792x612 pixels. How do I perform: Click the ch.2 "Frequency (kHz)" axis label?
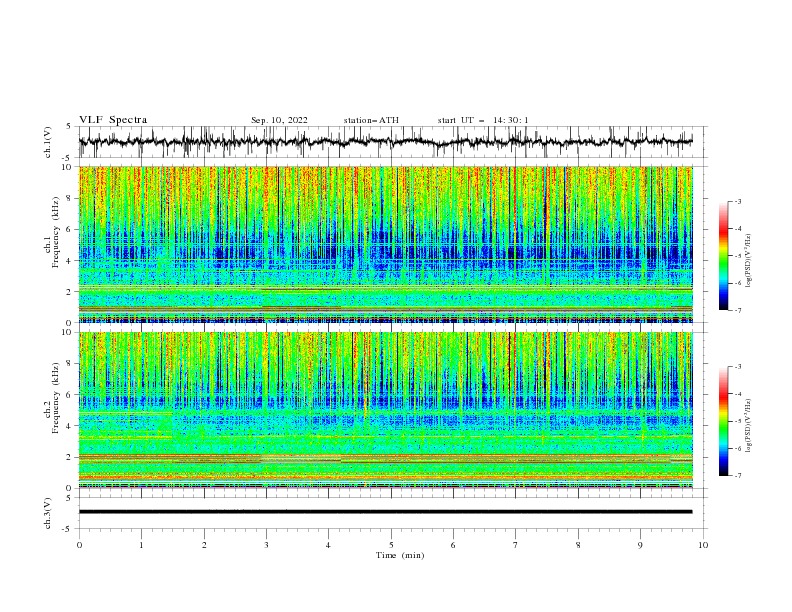[x=56, y=398]
